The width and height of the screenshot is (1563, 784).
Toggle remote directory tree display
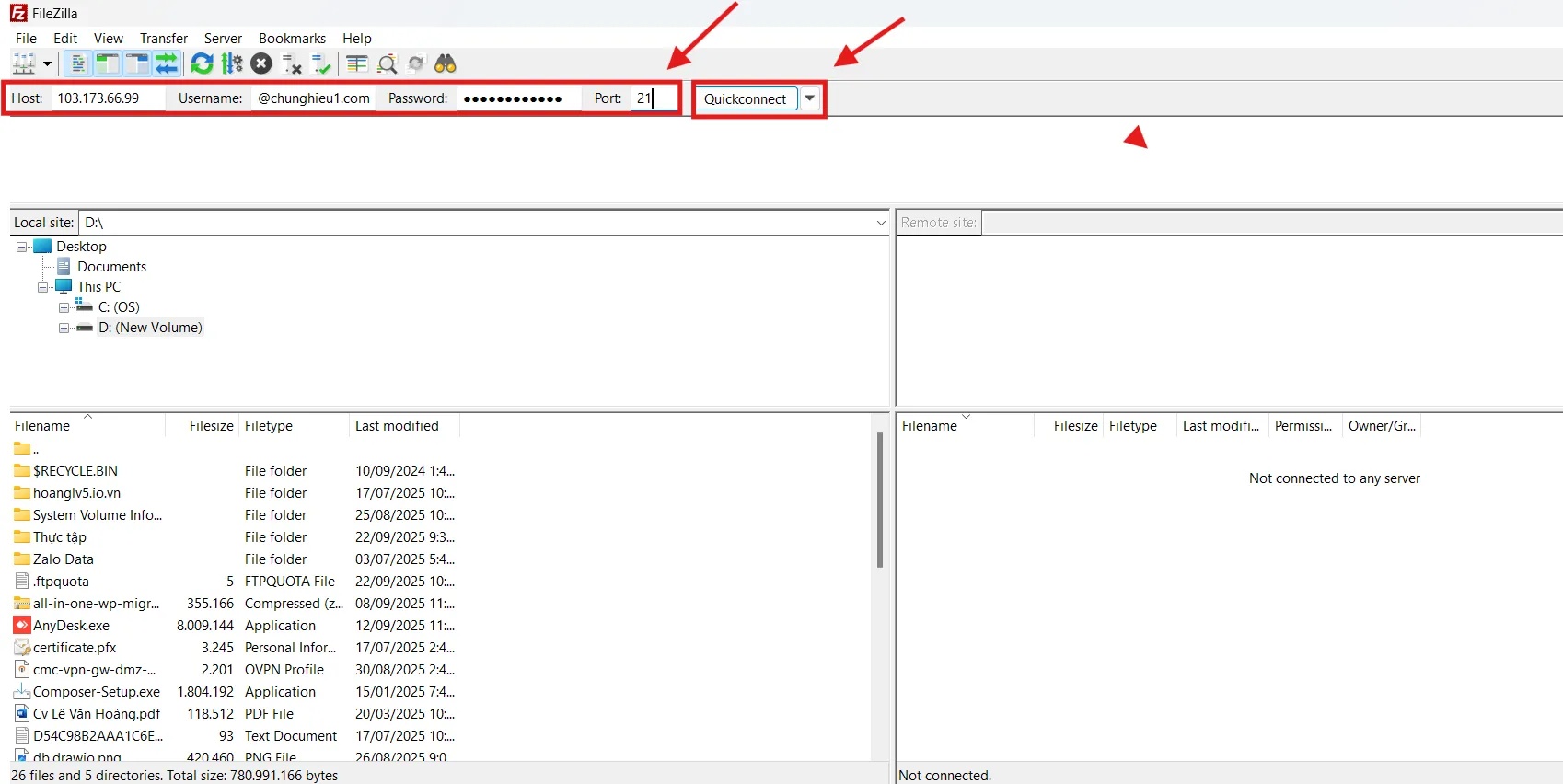tap(137, 63)
